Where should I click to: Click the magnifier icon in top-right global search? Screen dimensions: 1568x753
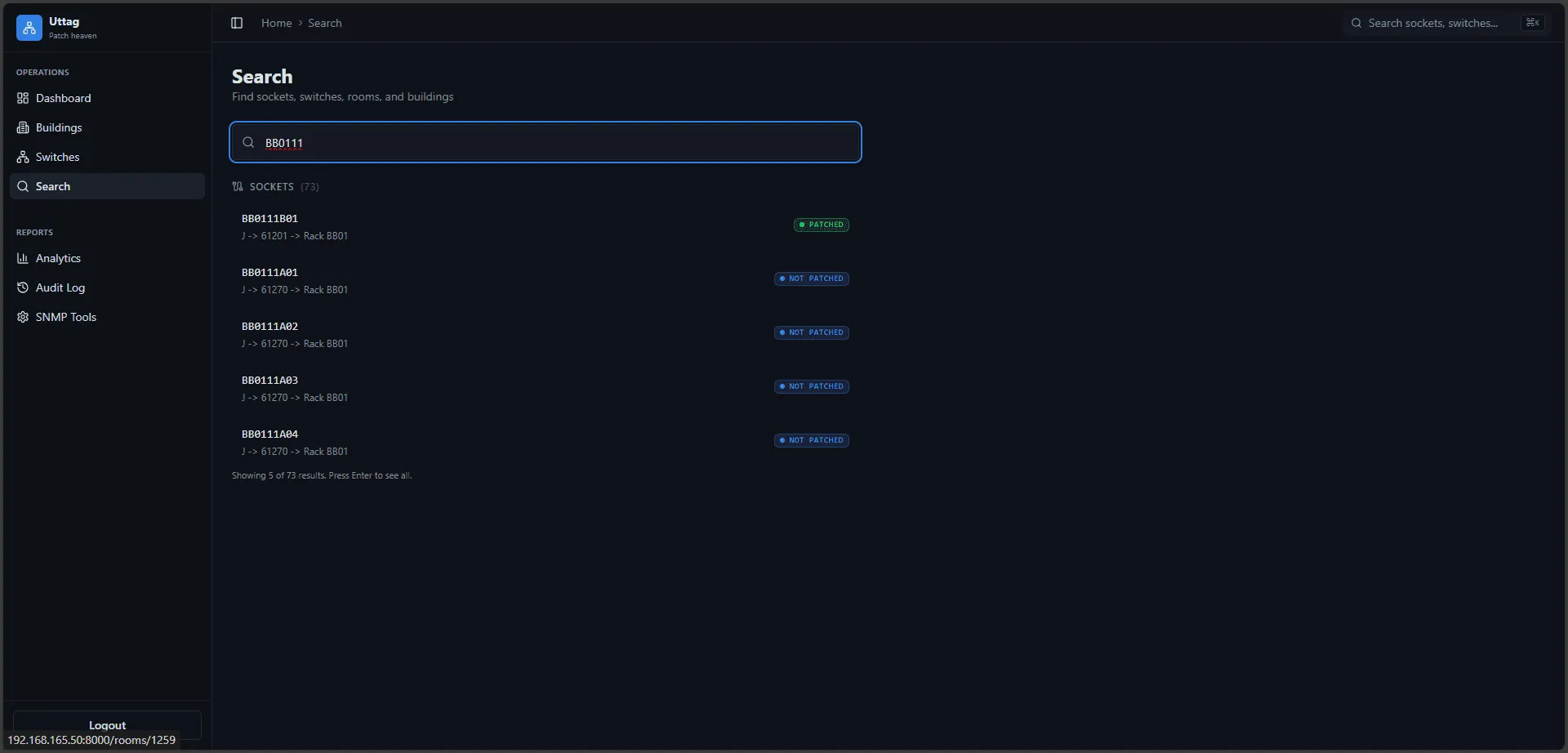[x=1356, y=23]
